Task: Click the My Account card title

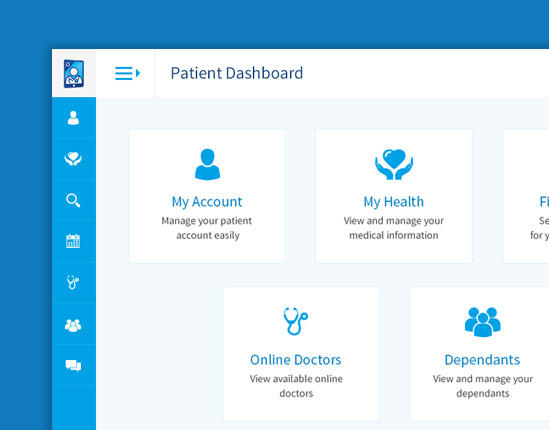Action: click(207, 202)
